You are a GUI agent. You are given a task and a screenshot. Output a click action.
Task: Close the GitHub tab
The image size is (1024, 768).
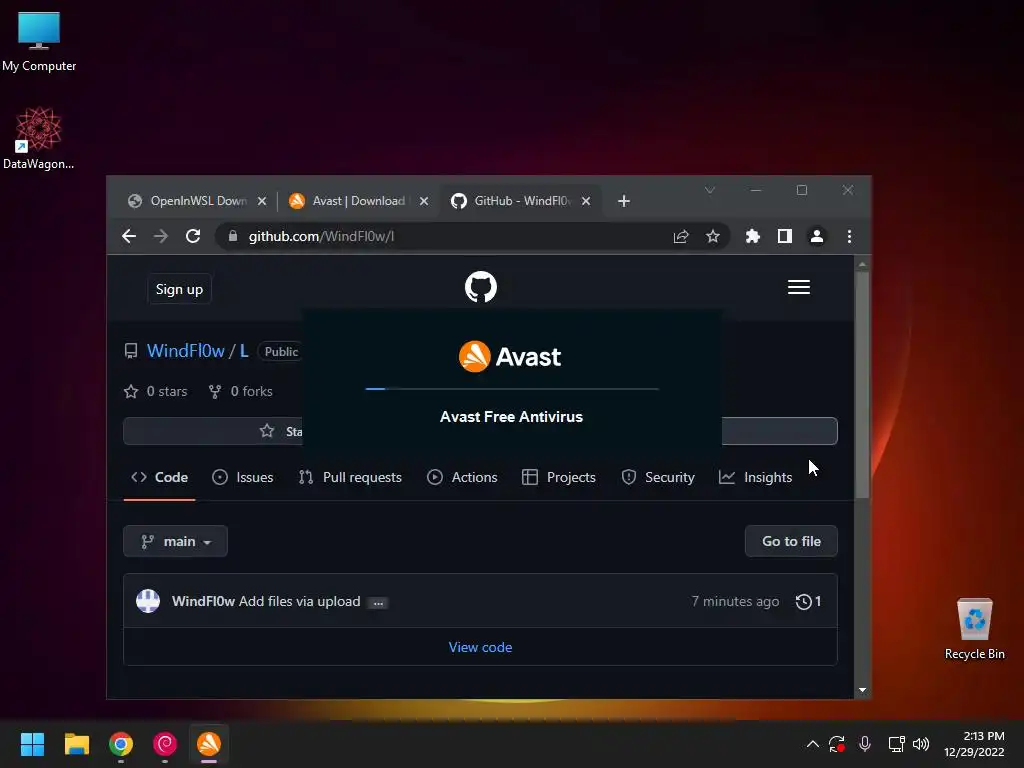[586, 201]
